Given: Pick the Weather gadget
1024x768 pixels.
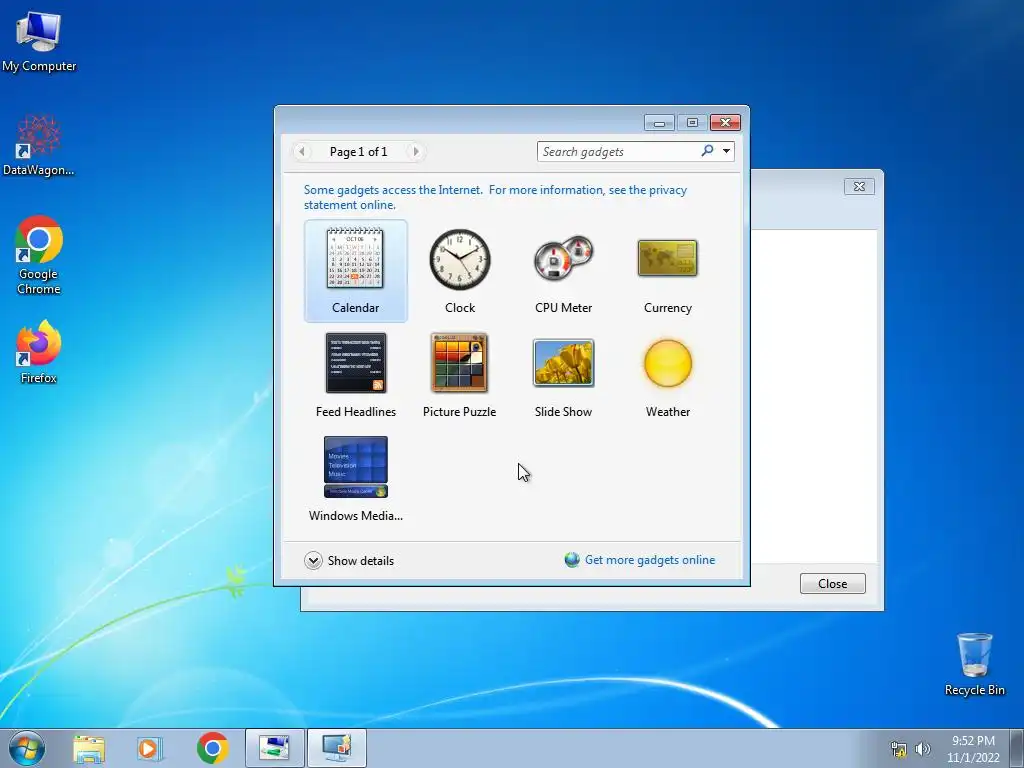Looking at the screenshot, I should 667,375.
